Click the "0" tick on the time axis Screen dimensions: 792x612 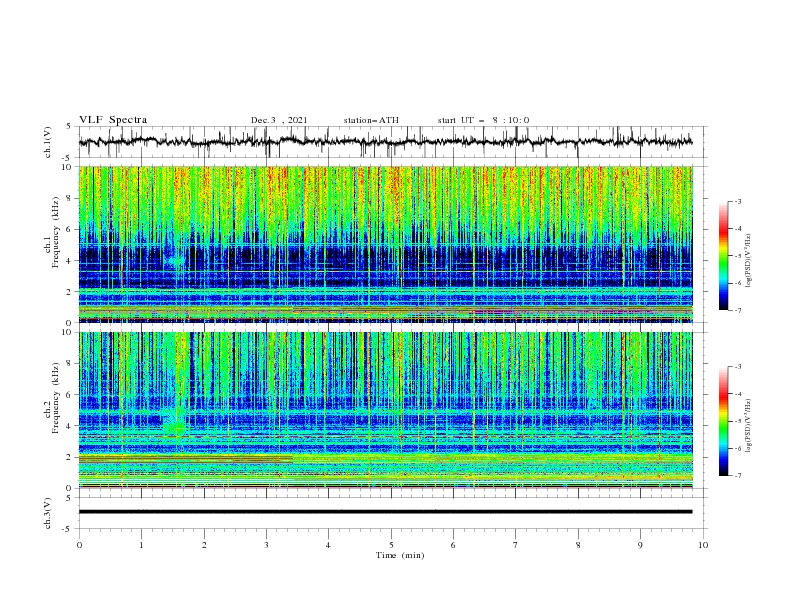(x=79, y=545)
